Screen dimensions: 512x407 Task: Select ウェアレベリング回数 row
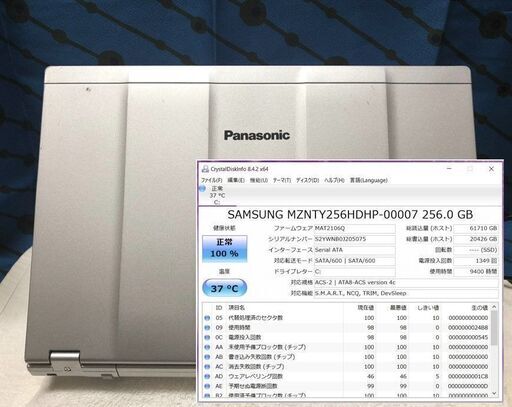(347, 376)
